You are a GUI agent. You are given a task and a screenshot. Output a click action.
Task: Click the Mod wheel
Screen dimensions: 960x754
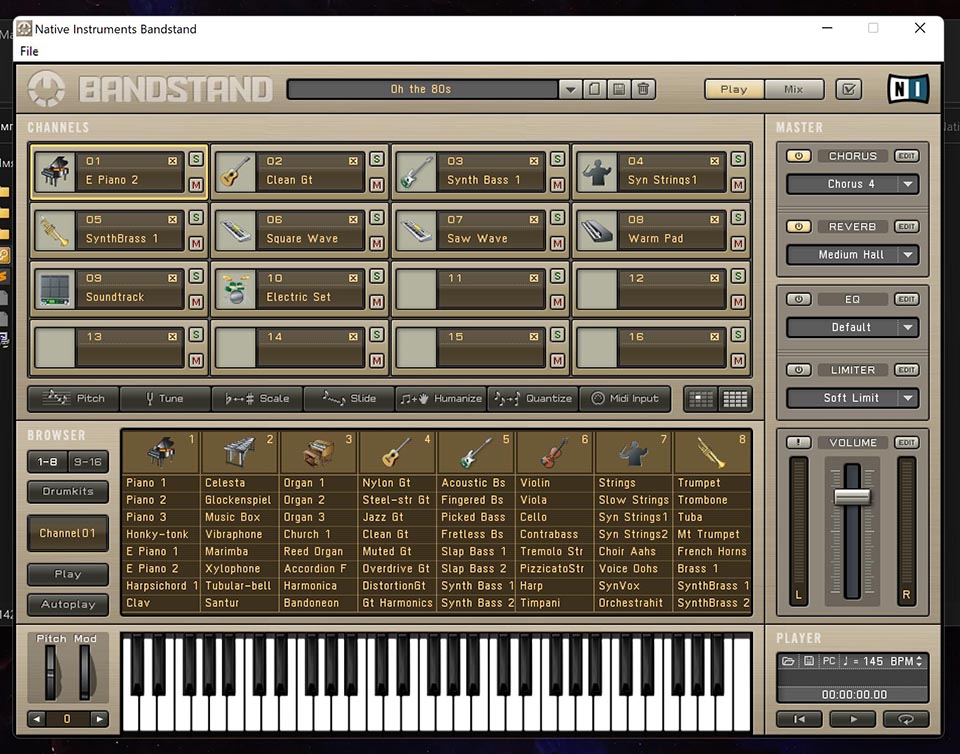tap(85, 673)
